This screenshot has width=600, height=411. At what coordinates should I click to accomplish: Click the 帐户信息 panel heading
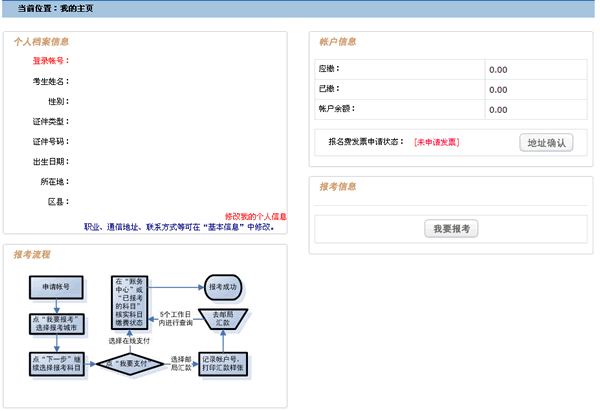point(338,42)
